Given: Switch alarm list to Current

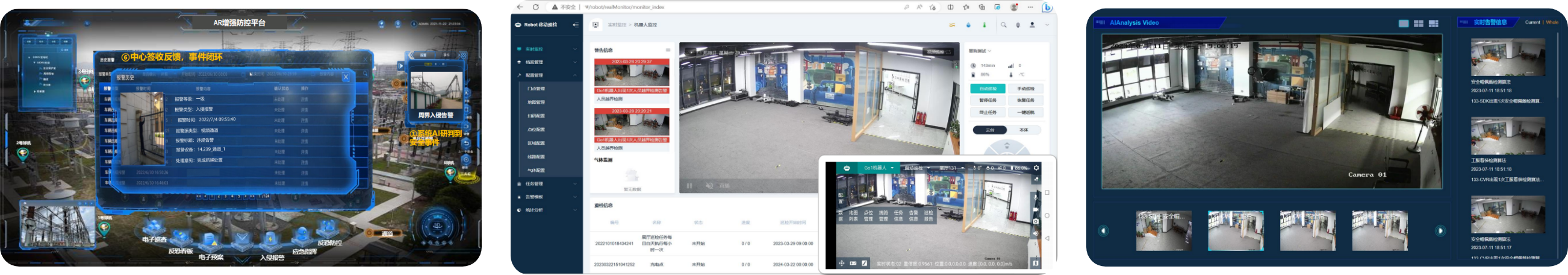Looking at the screenshot, I should 1532,22.
